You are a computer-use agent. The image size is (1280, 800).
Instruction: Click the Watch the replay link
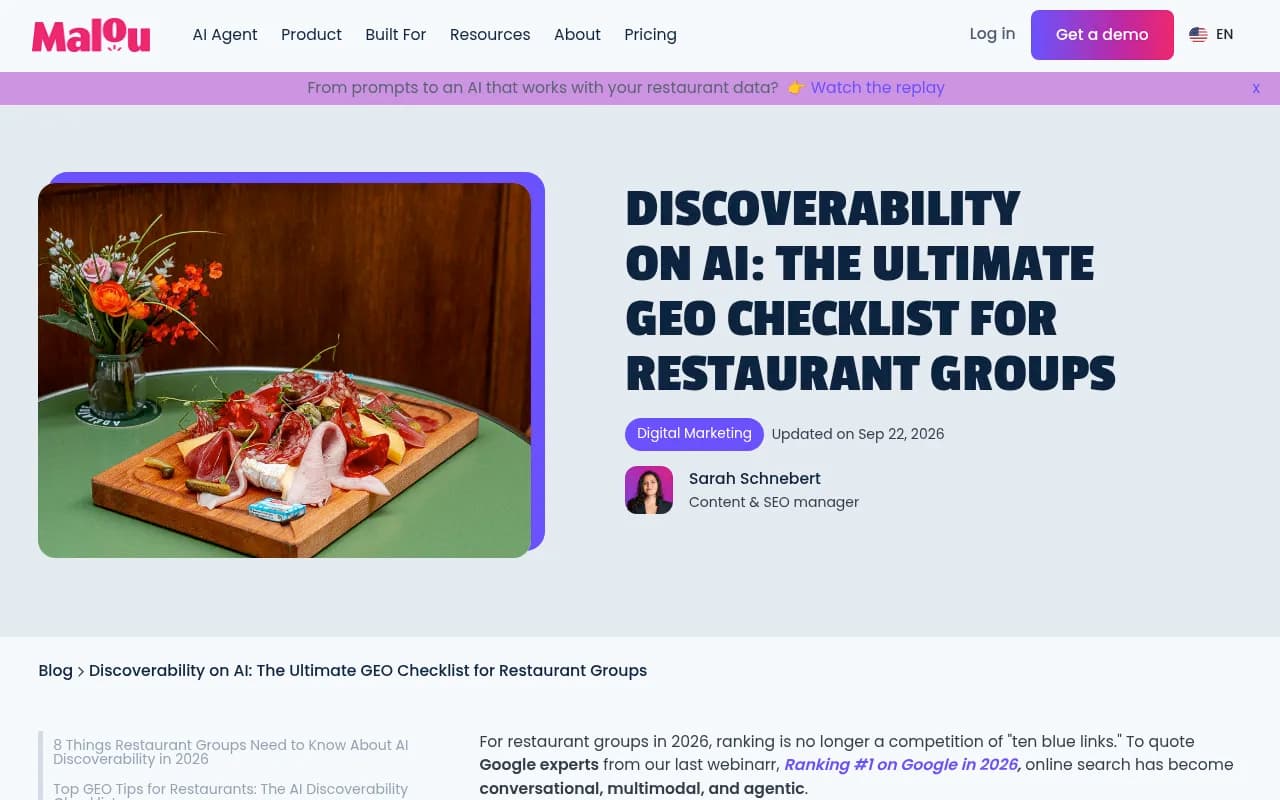click(x=877, y=88)
